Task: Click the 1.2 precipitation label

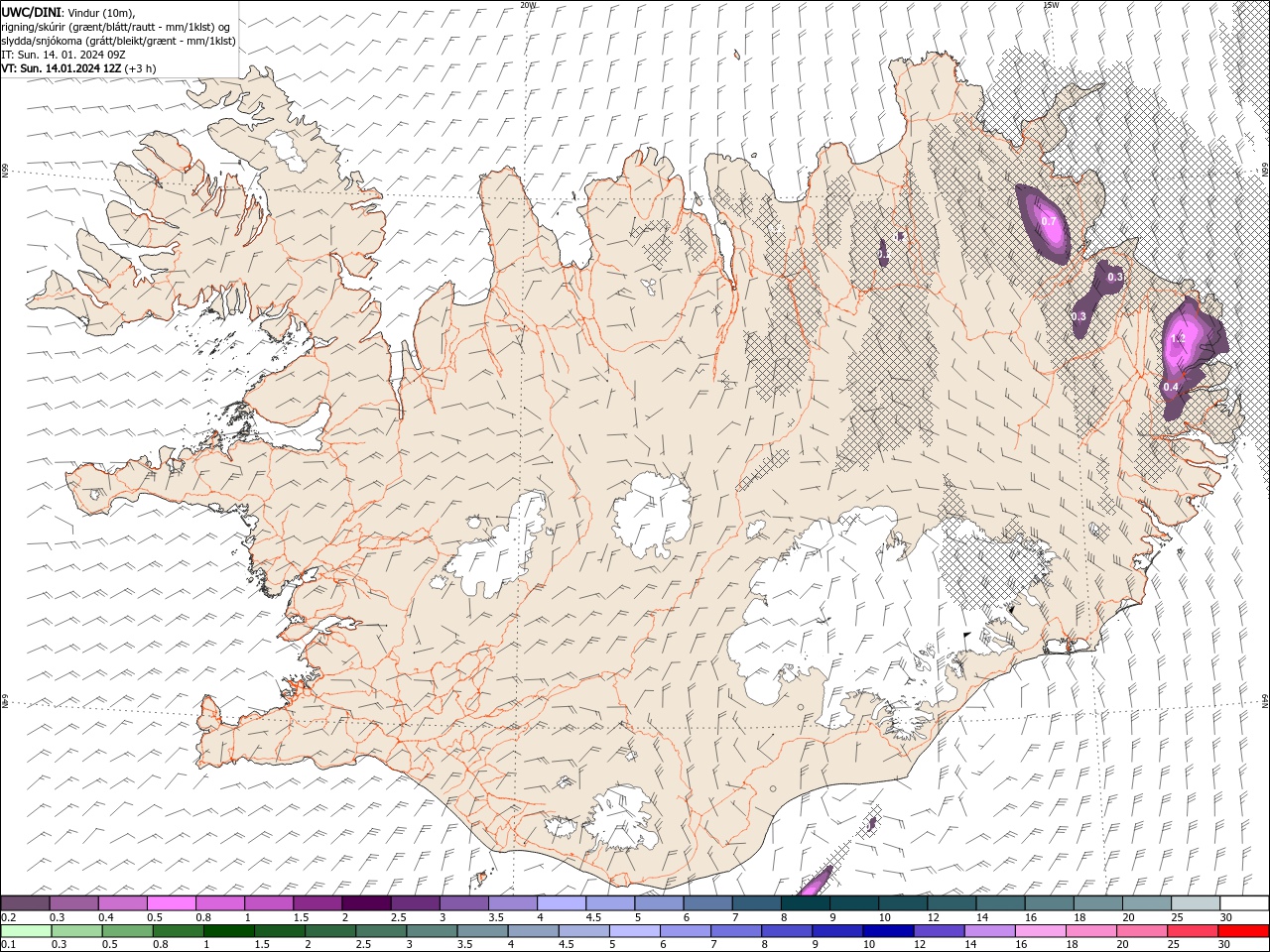Action: click(1178, 338)
